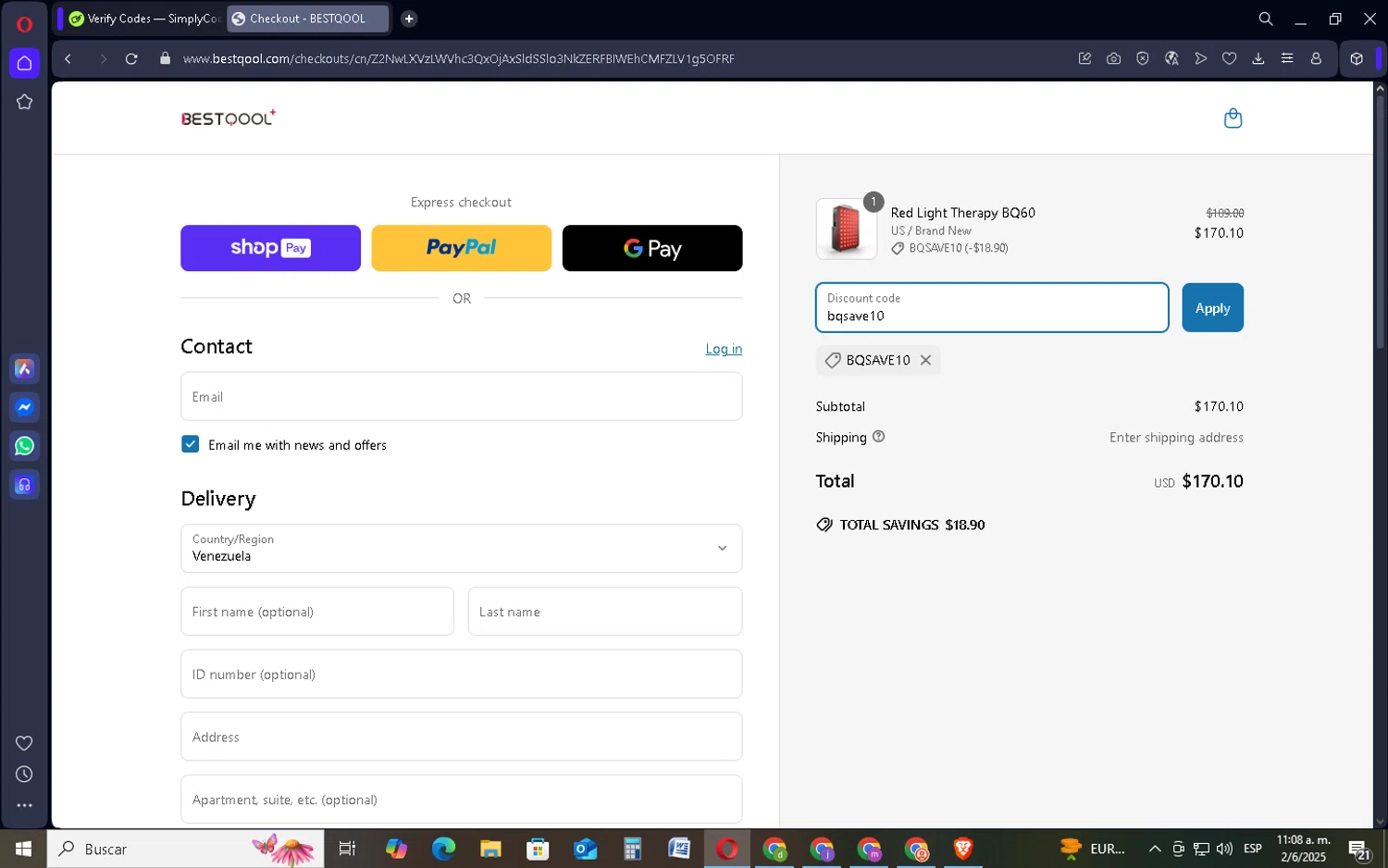Open the account profile icon in toolbar

coord(1316,58)
